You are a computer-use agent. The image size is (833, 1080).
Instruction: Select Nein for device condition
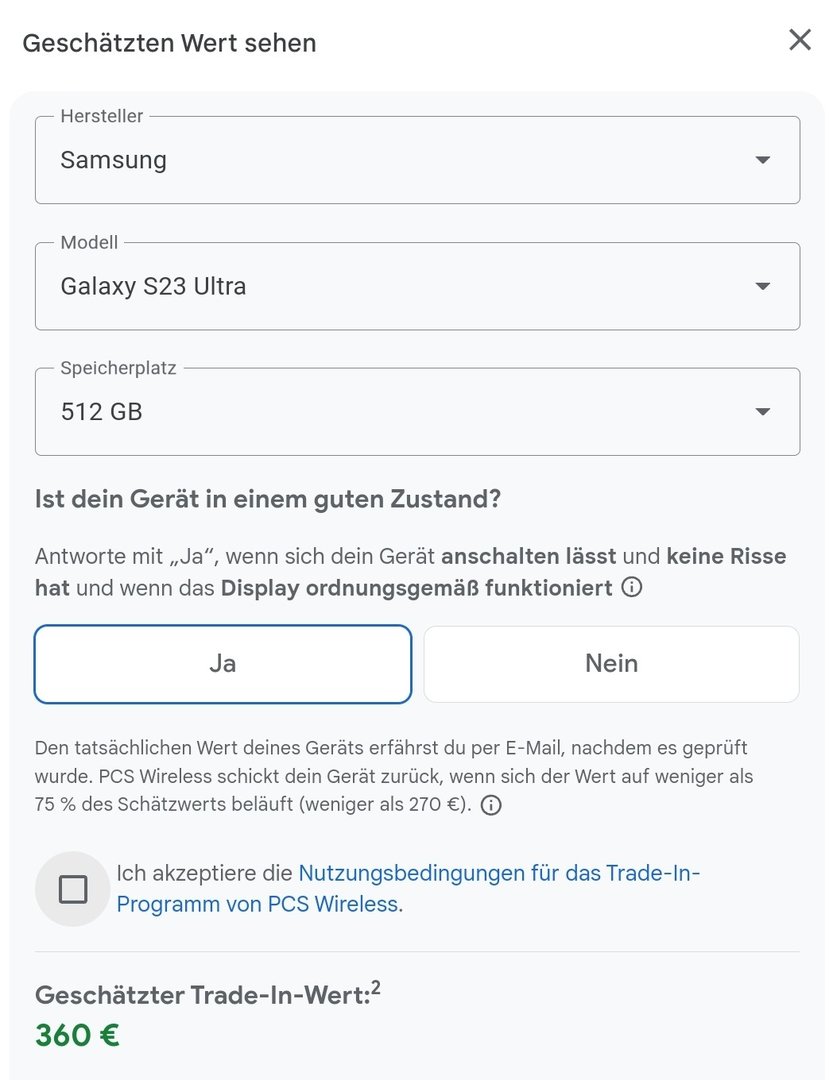click(611, 664)
